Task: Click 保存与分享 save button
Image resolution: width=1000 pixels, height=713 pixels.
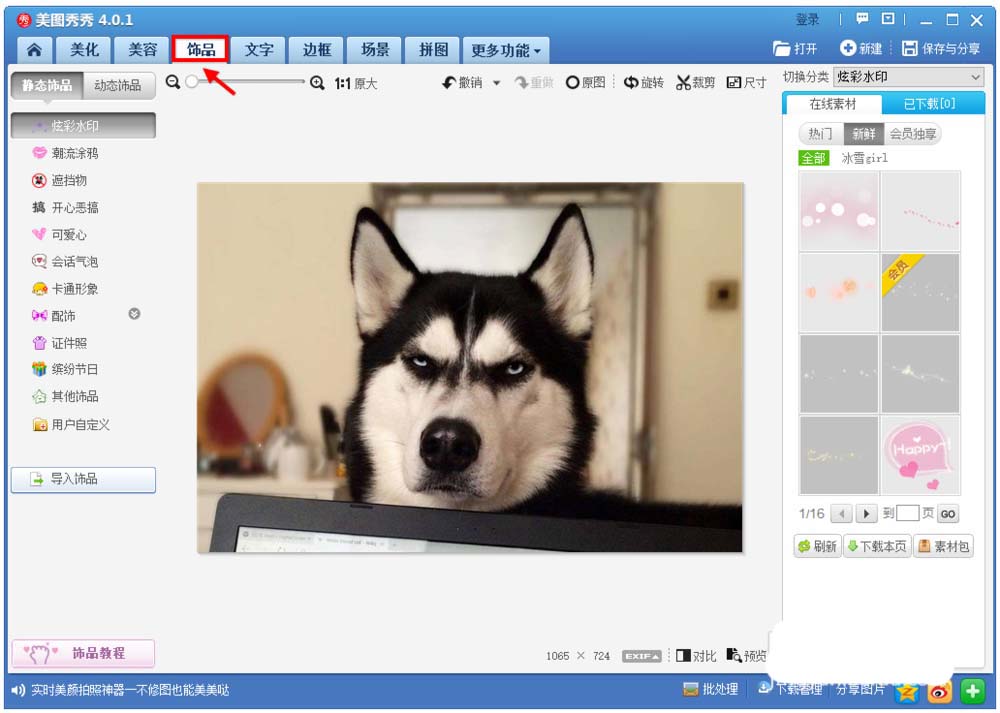Action: 941,48
